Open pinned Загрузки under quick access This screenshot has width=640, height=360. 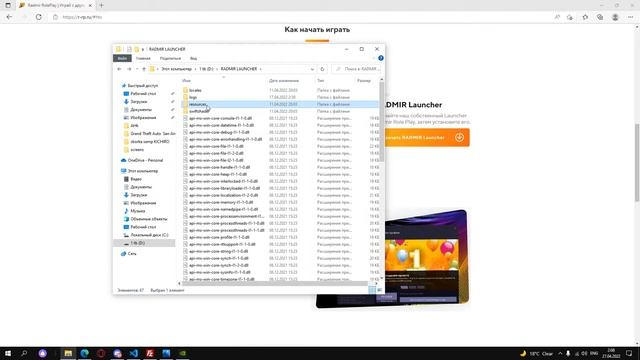point(139,102)
